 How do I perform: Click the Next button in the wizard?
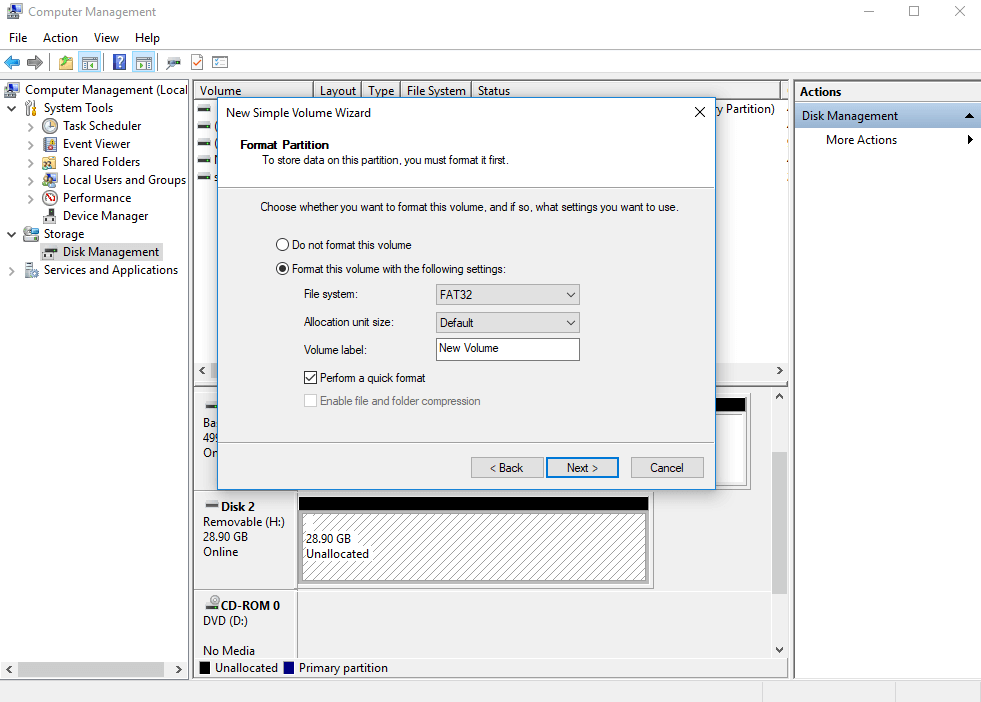pos(582,467)
